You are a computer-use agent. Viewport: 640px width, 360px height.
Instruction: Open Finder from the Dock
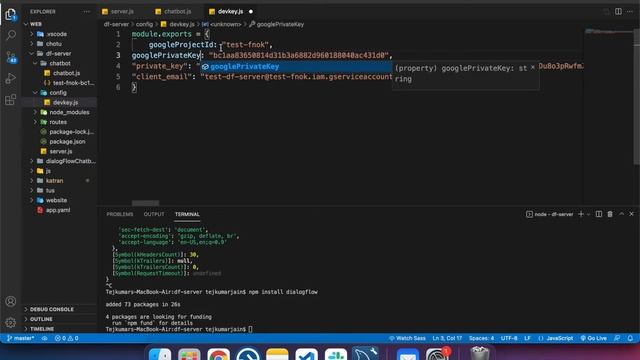tap(160, 354)
